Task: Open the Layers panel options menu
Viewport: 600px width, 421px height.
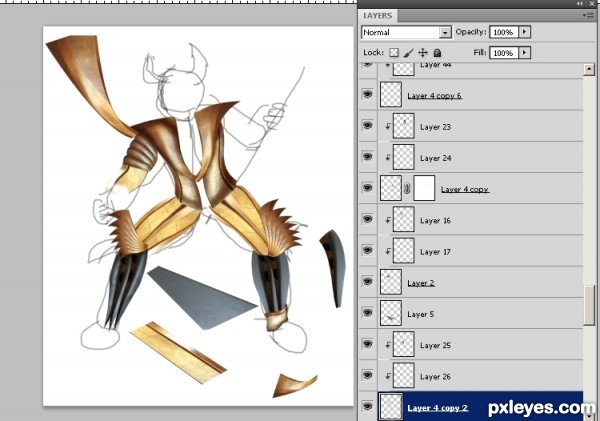Action: (x=590, y=15)
